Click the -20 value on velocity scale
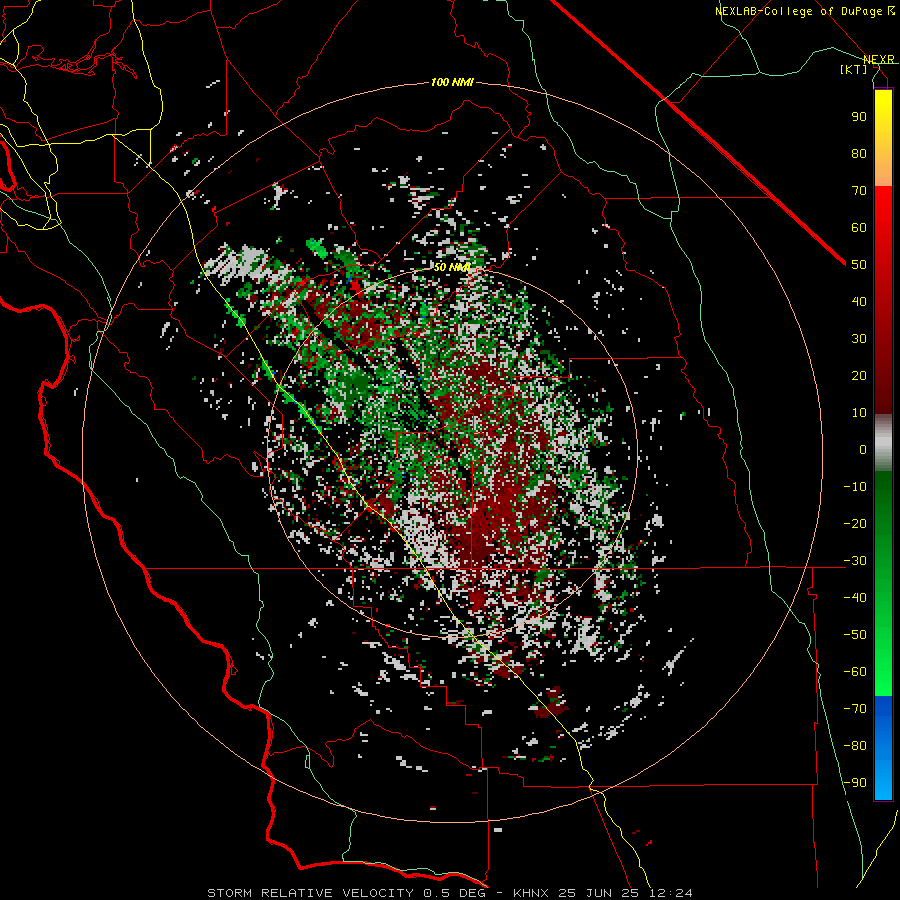 855,524
